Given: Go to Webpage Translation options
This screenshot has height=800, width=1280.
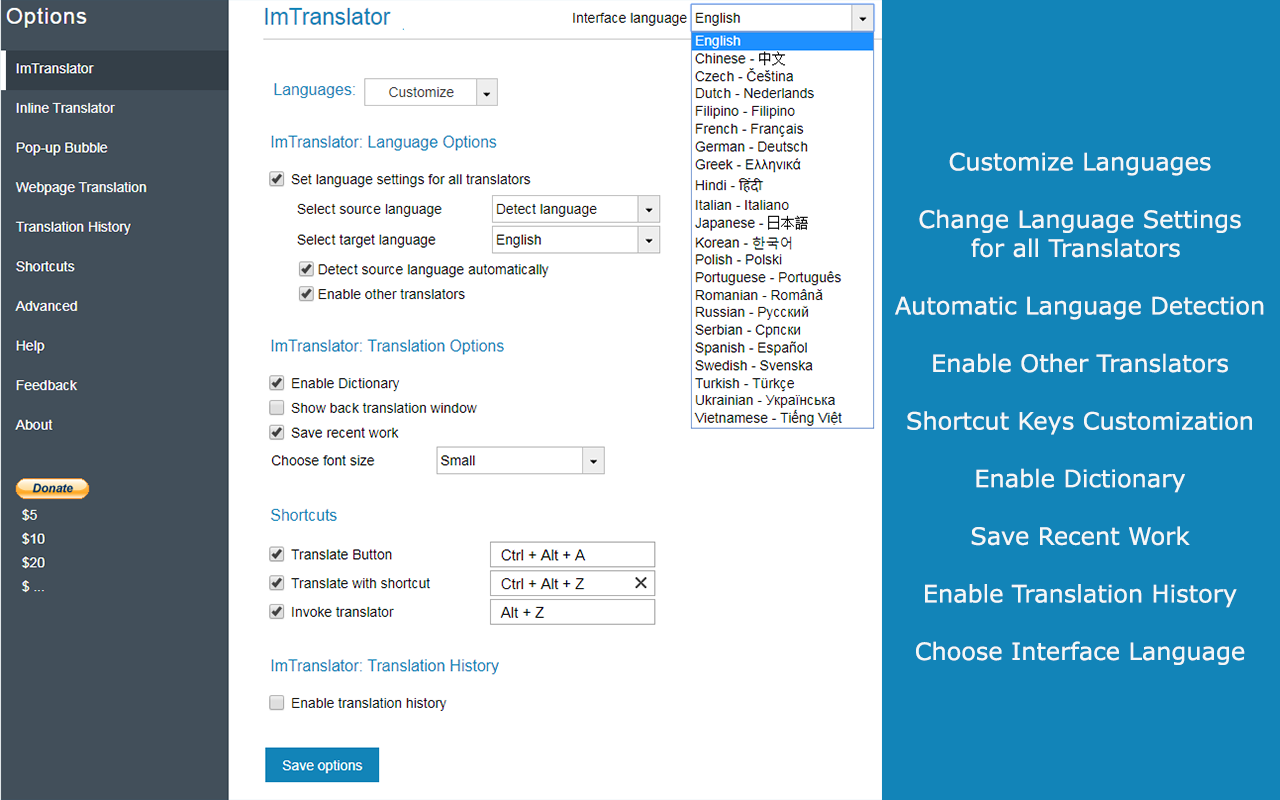Looking at the screenshot, I should [81, 187].
